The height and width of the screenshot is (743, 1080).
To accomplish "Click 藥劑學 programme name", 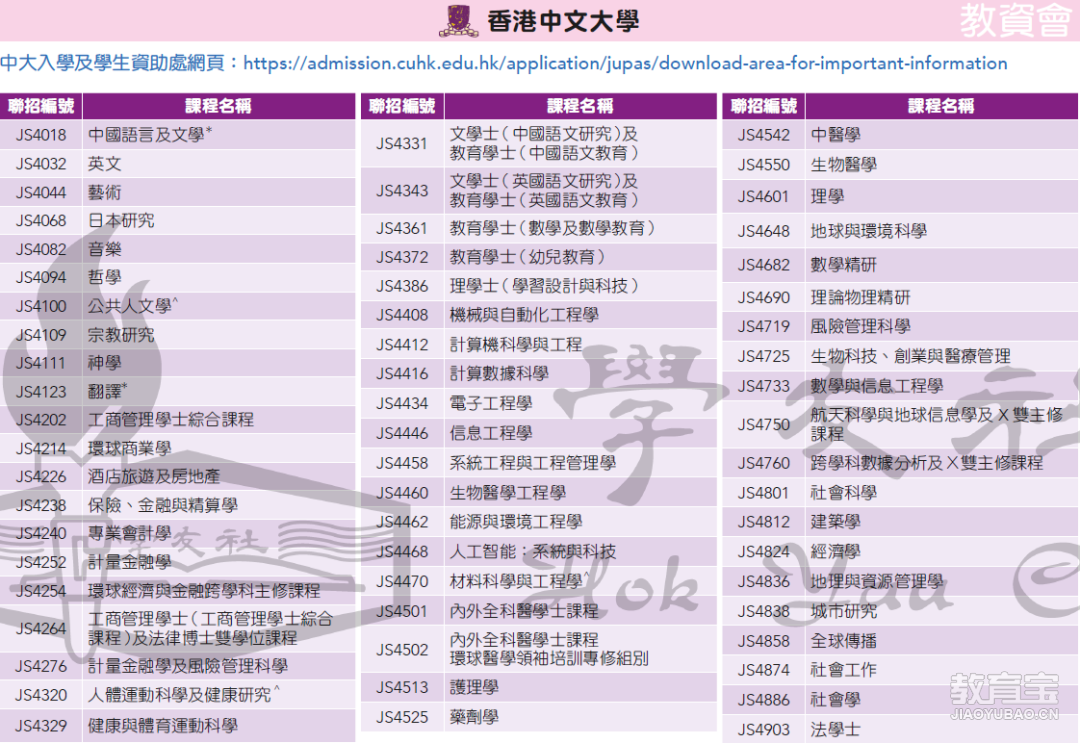I will 475,718.
